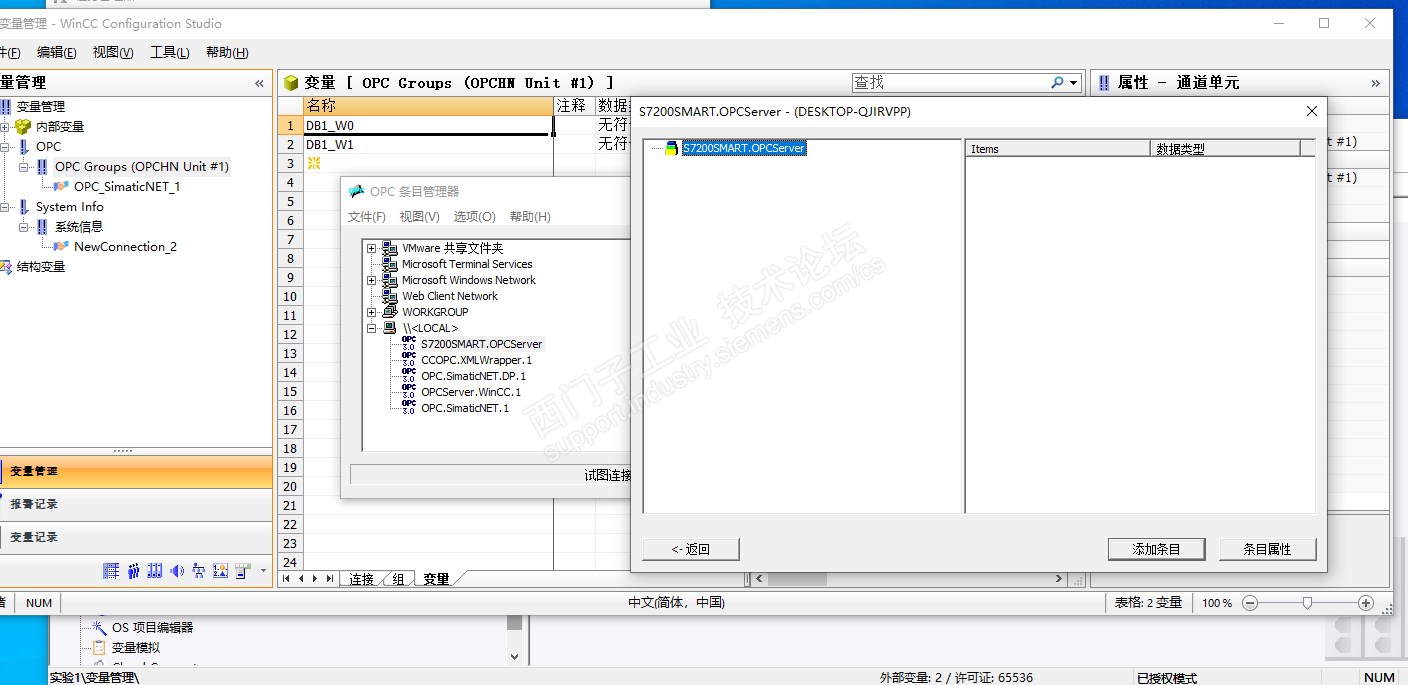The height and width of the screenshot is (685, 1408).
Task: Open the user archive binders icon
Action: tap(154, 571)
